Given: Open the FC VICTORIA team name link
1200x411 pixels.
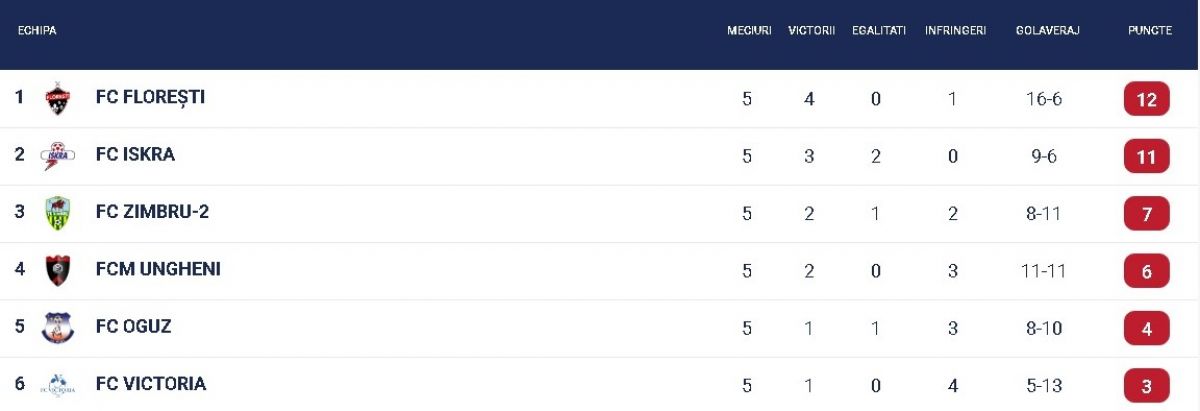Looking at the screenshot, I should pos(151,384).
